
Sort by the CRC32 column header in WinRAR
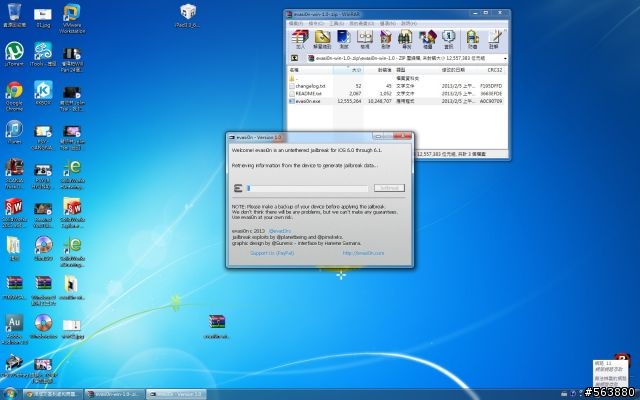pyautogui.click(x=492, y=70)
